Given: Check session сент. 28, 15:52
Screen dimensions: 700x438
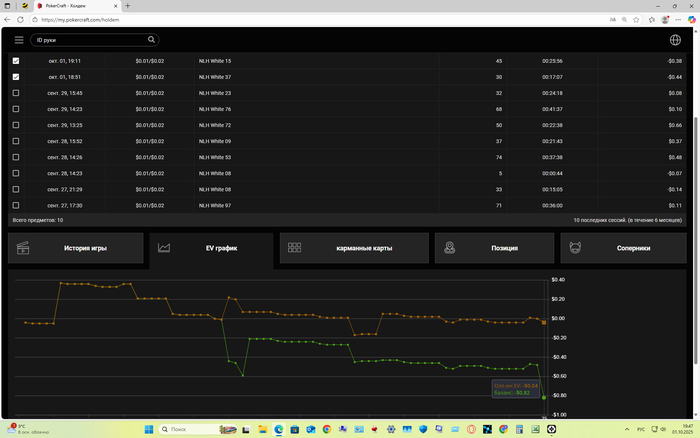Looking at the screenshot, I should (16, 141).
